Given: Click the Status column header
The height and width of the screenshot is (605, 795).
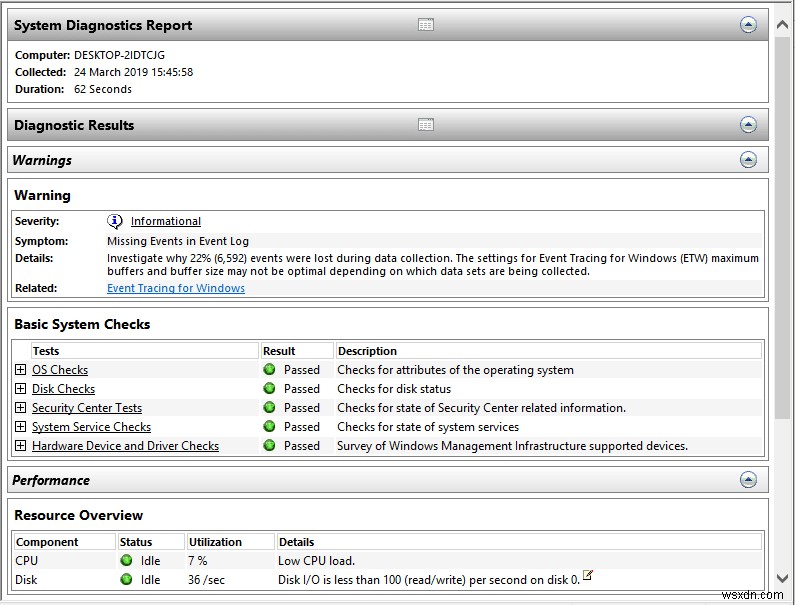Looking at the screenshot, I should [151, 542].
